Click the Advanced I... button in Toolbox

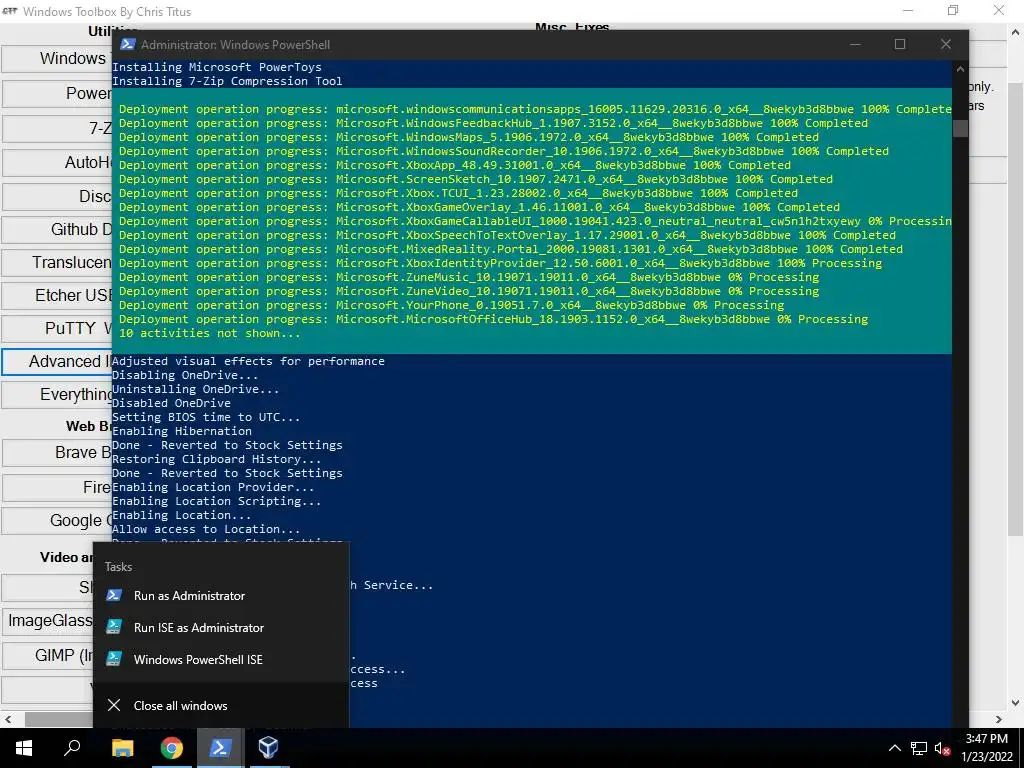click(x=57, y=362)
